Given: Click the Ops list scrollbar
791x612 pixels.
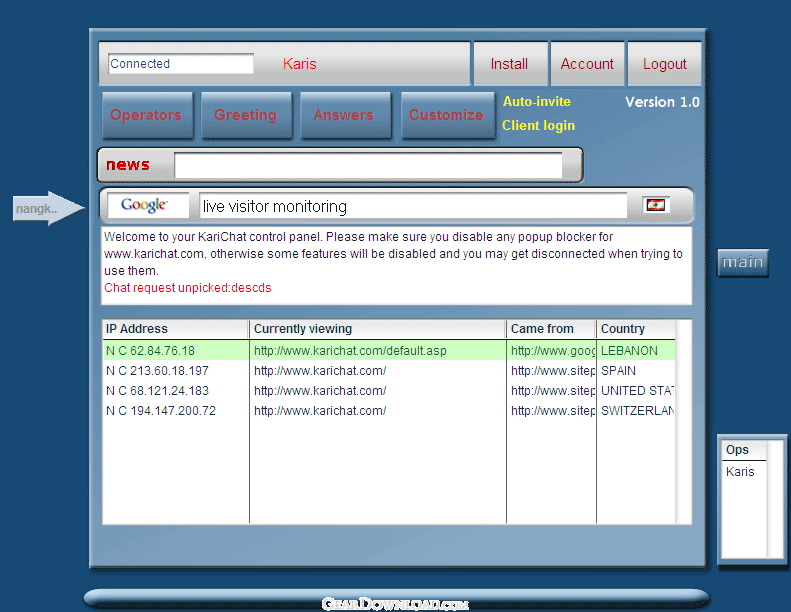Looking at the screenshot, I should 775,499.
